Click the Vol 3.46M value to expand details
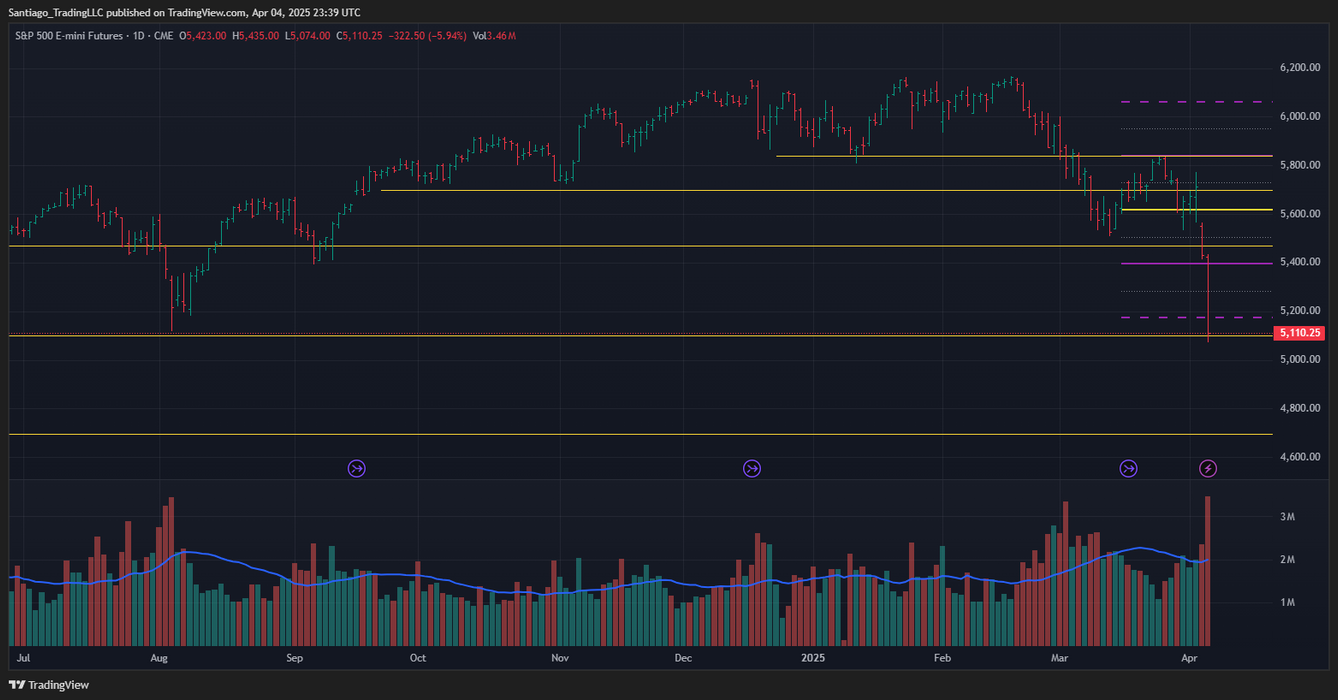1338x700 pixels. (x=495, y=35)
